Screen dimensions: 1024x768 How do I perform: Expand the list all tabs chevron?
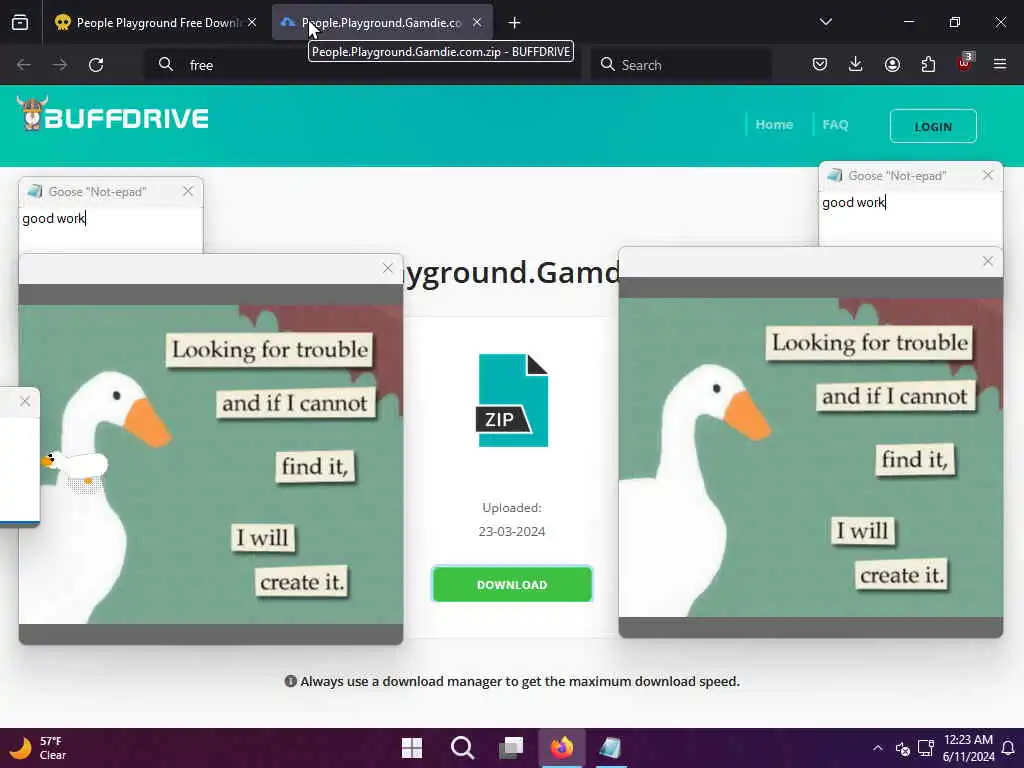825,22
